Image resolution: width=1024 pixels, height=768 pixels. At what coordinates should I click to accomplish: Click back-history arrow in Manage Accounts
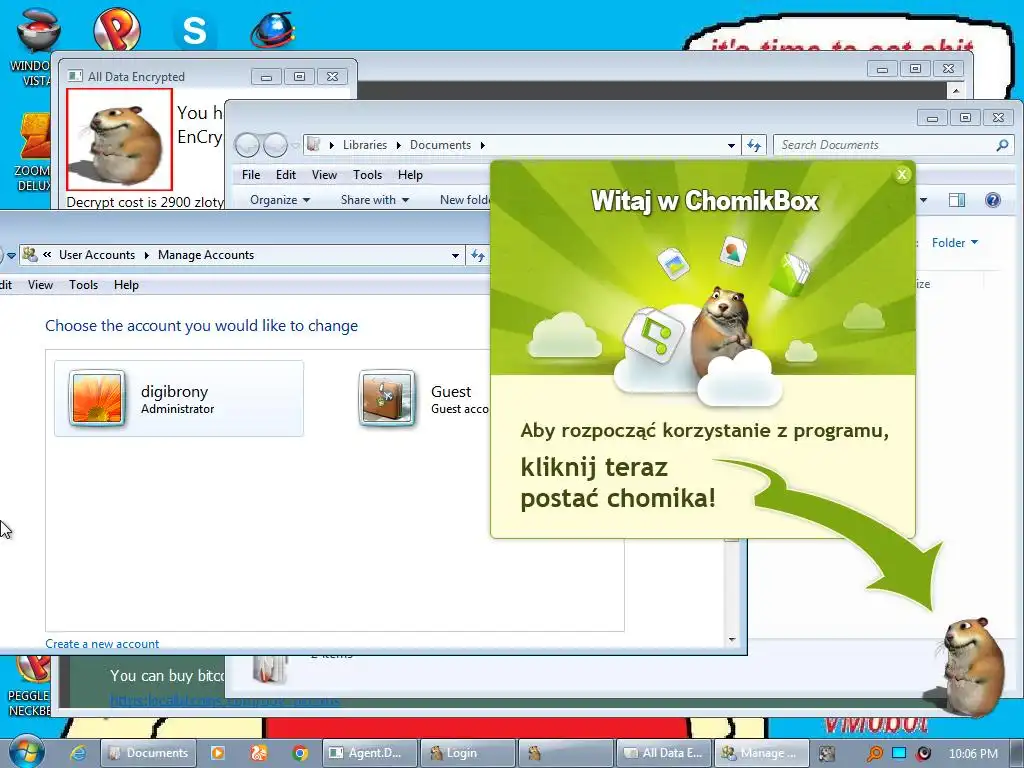coord(10,255)
